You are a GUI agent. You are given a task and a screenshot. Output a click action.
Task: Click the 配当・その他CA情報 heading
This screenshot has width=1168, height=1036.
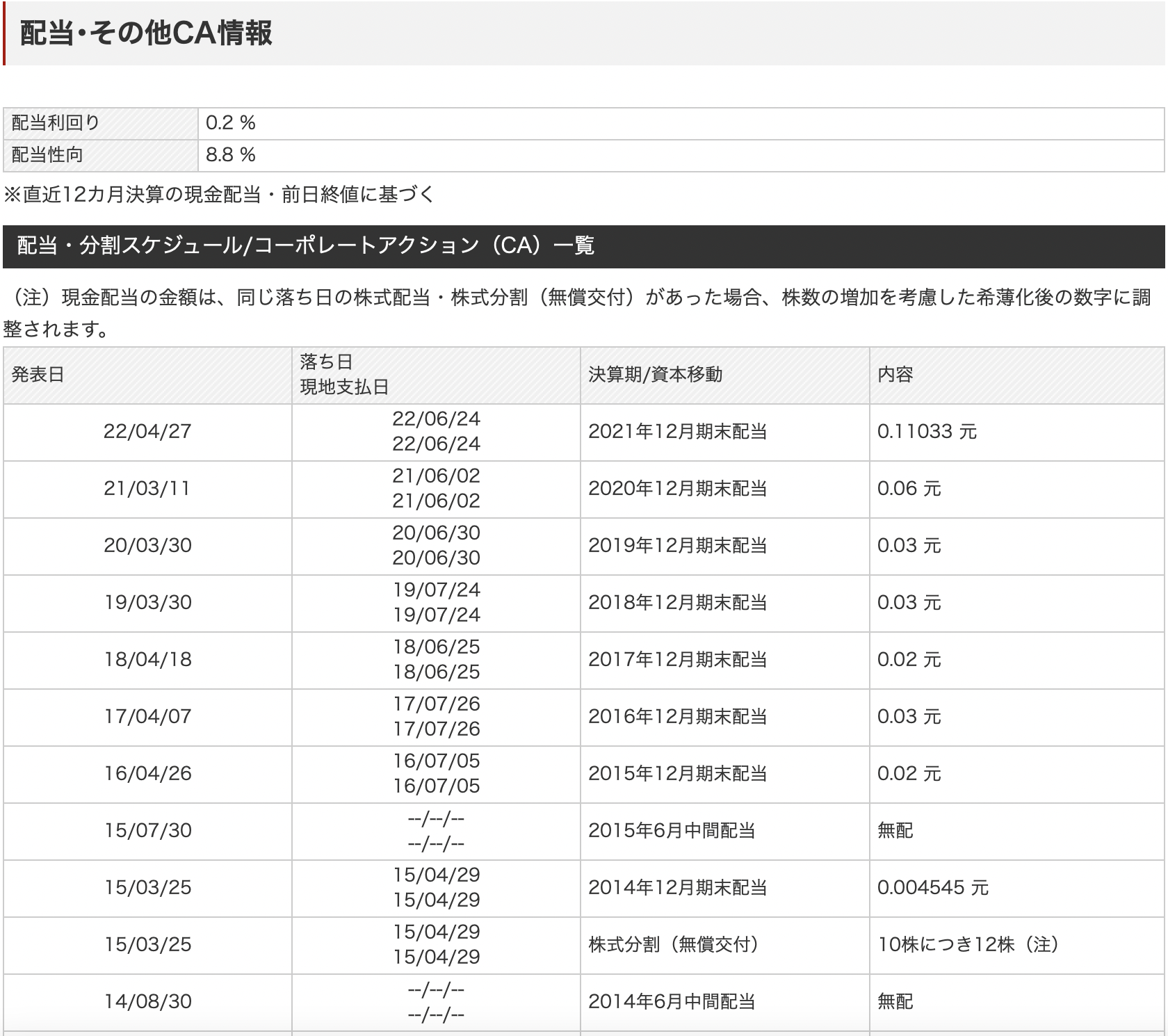click(146, 33)
